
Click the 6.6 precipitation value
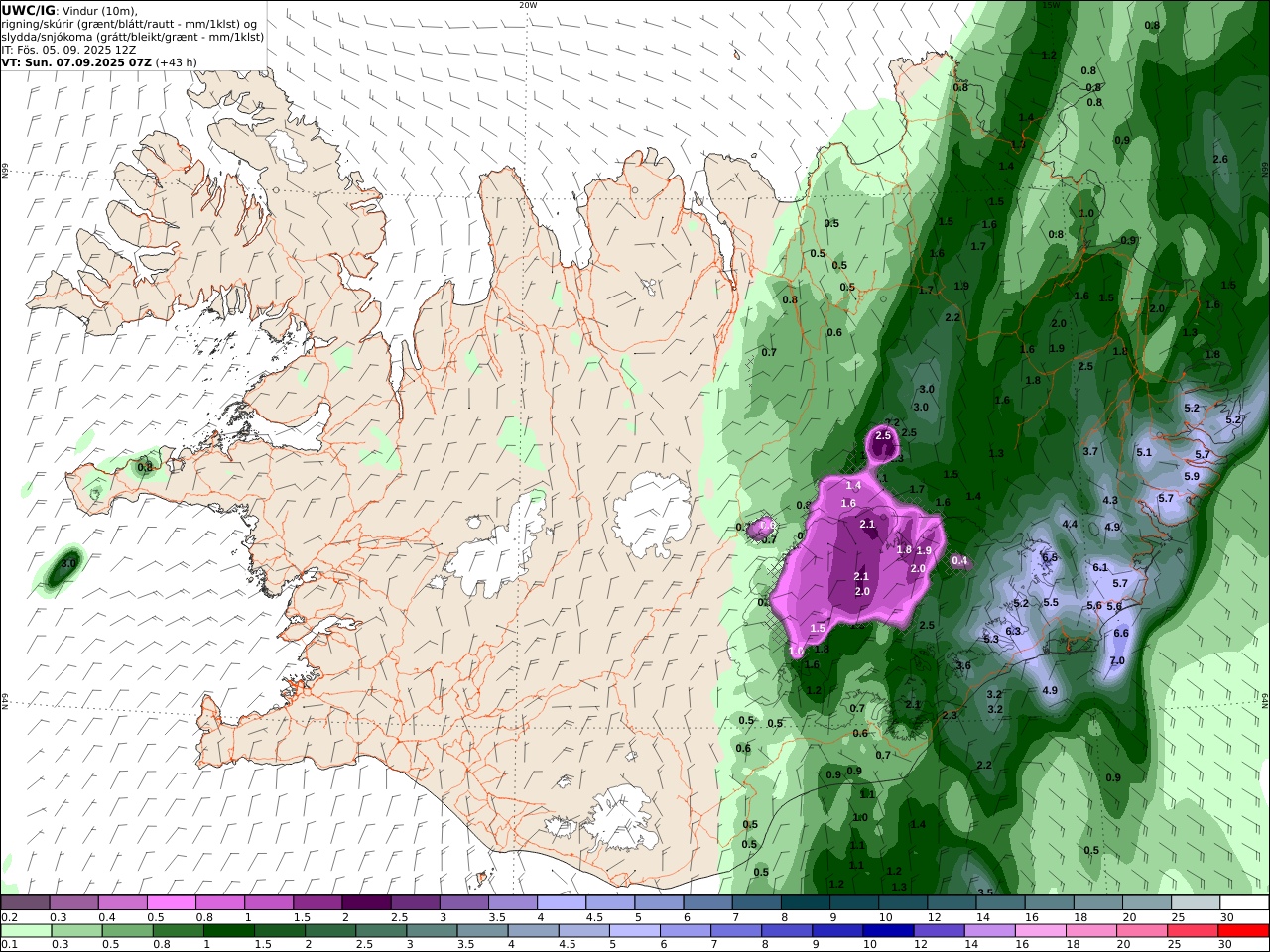[x=1121, y=633]
